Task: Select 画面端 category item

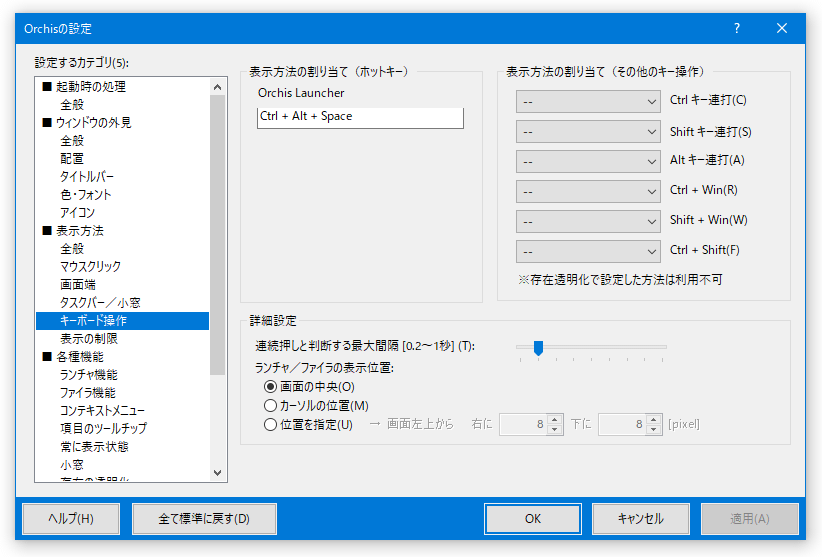Action: coord(78,285)
